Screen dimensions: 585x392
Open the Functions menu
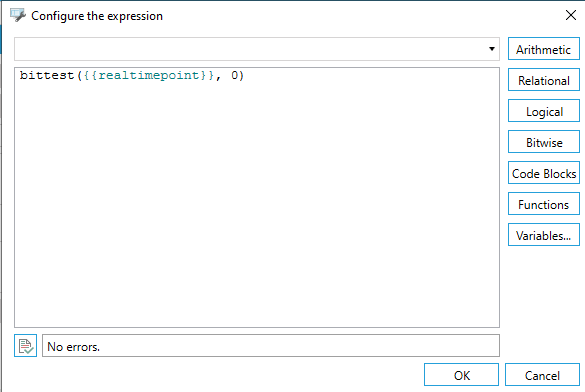point(544,204)
